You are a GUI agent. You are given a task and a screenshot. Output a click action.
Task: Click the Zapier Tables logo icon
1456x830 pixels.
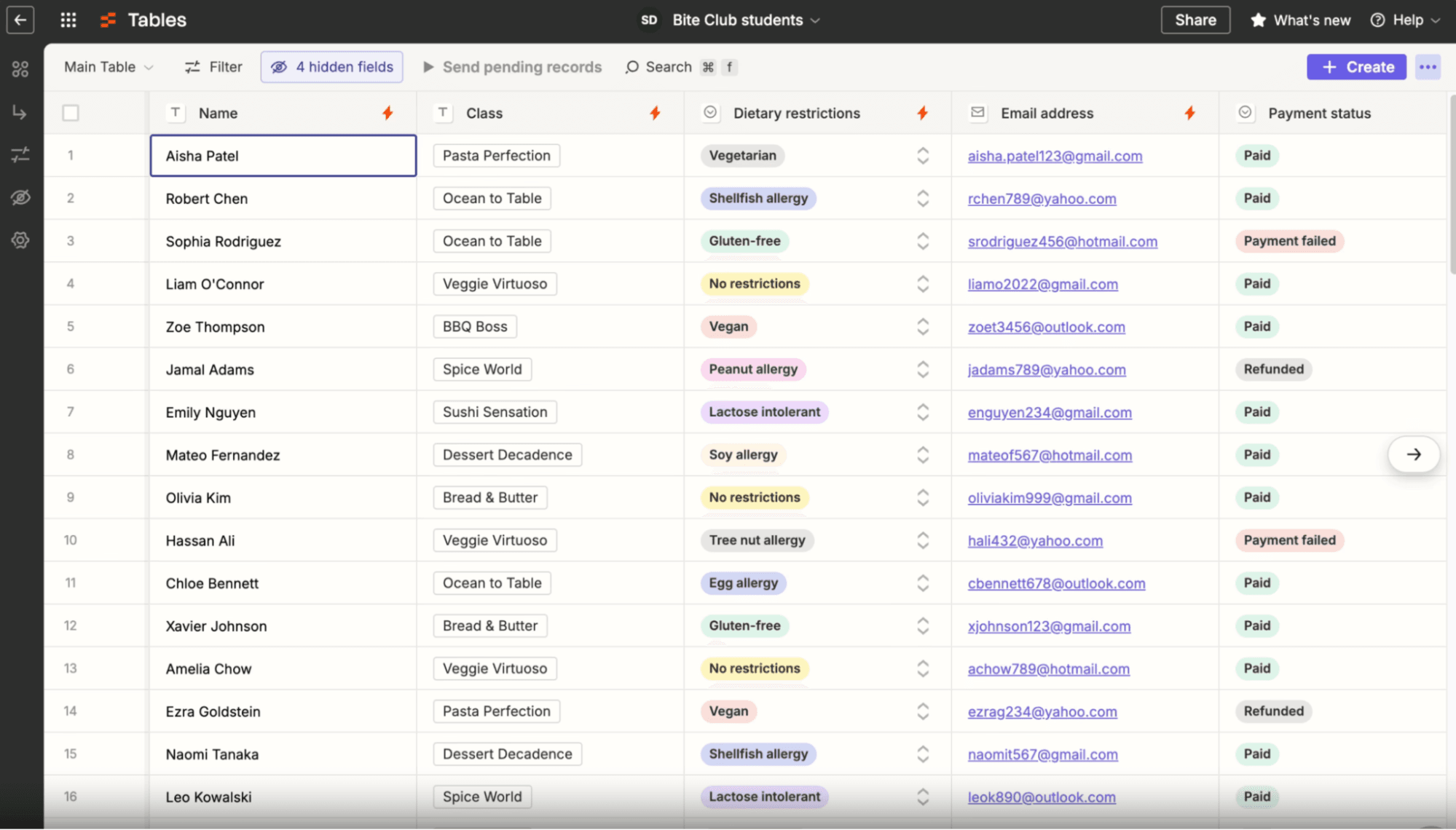click(x=108, y=20)
